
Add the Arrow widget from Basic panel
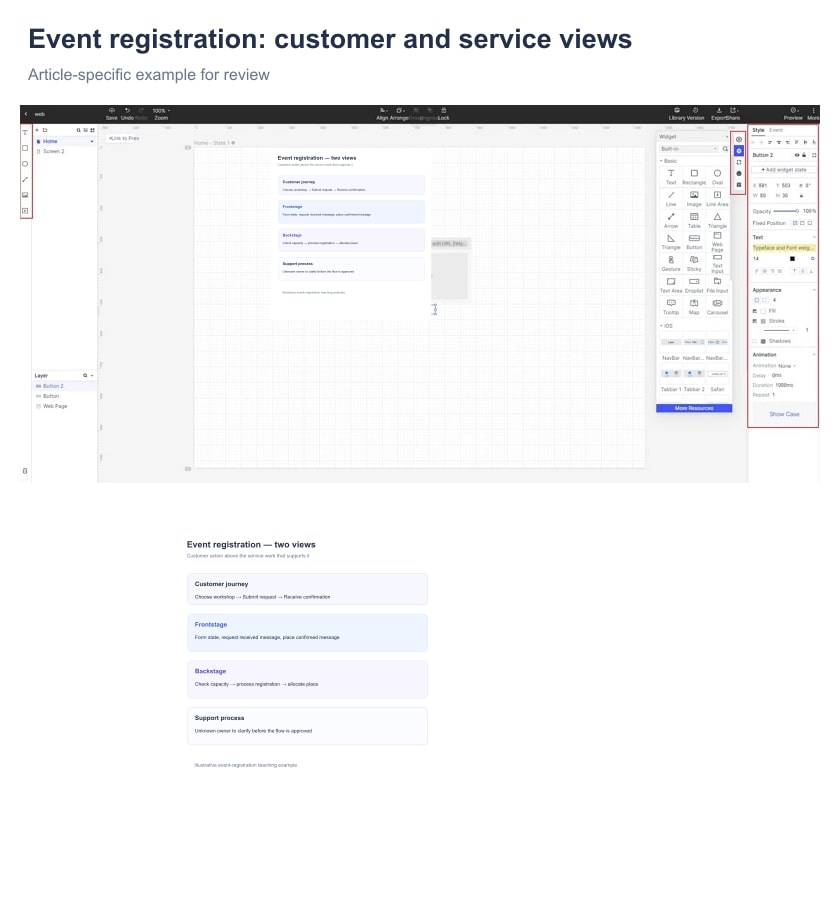(x=671, y=220)
